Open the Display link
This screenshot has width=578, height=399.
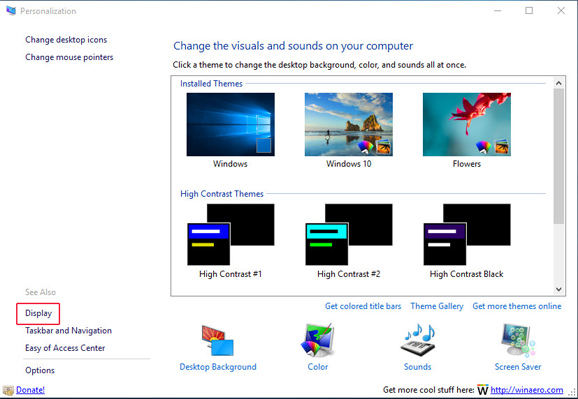point(38,313)
